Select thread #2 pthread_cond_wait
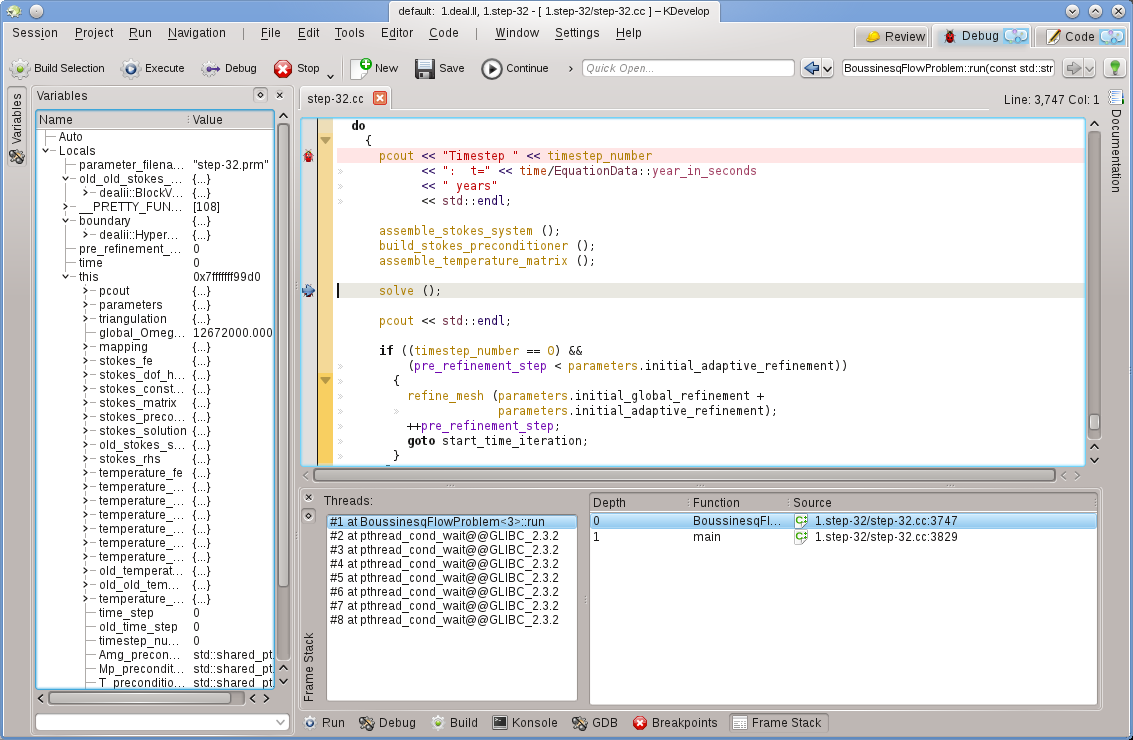The image size is (1133, 740). (x=444, y=536)
